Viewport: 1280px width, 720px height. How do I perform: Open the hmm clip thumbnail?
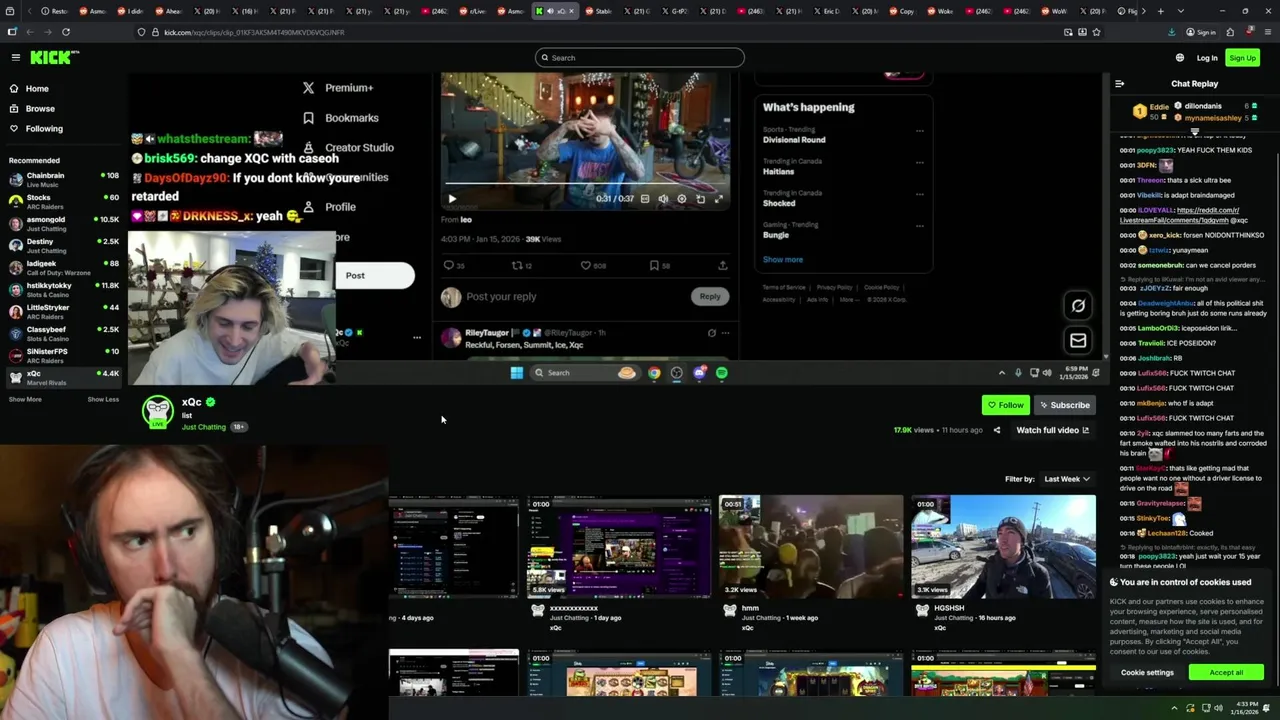(x=811, y=547)
